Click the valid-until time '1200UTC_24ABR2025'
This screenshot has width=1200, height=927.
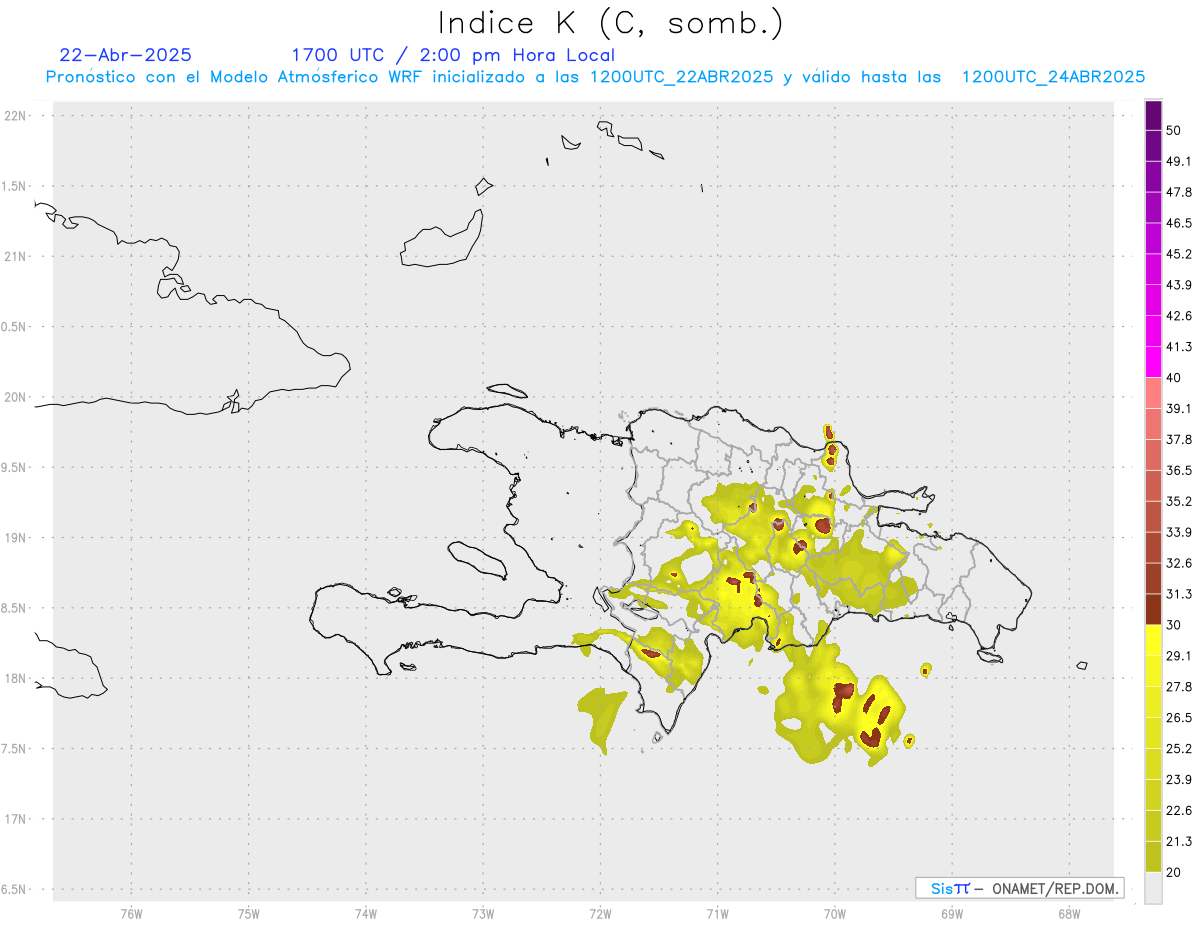click(1053, 77)
